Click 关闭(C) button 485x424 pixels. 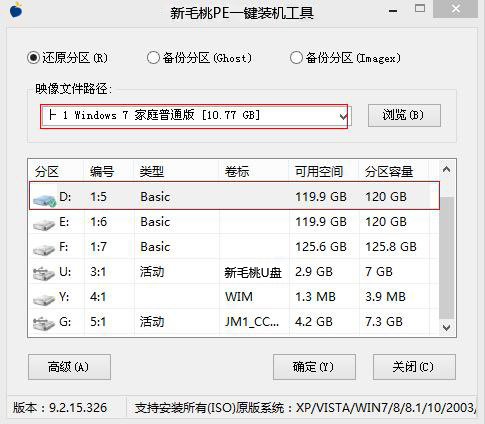(x=414, y=367)
